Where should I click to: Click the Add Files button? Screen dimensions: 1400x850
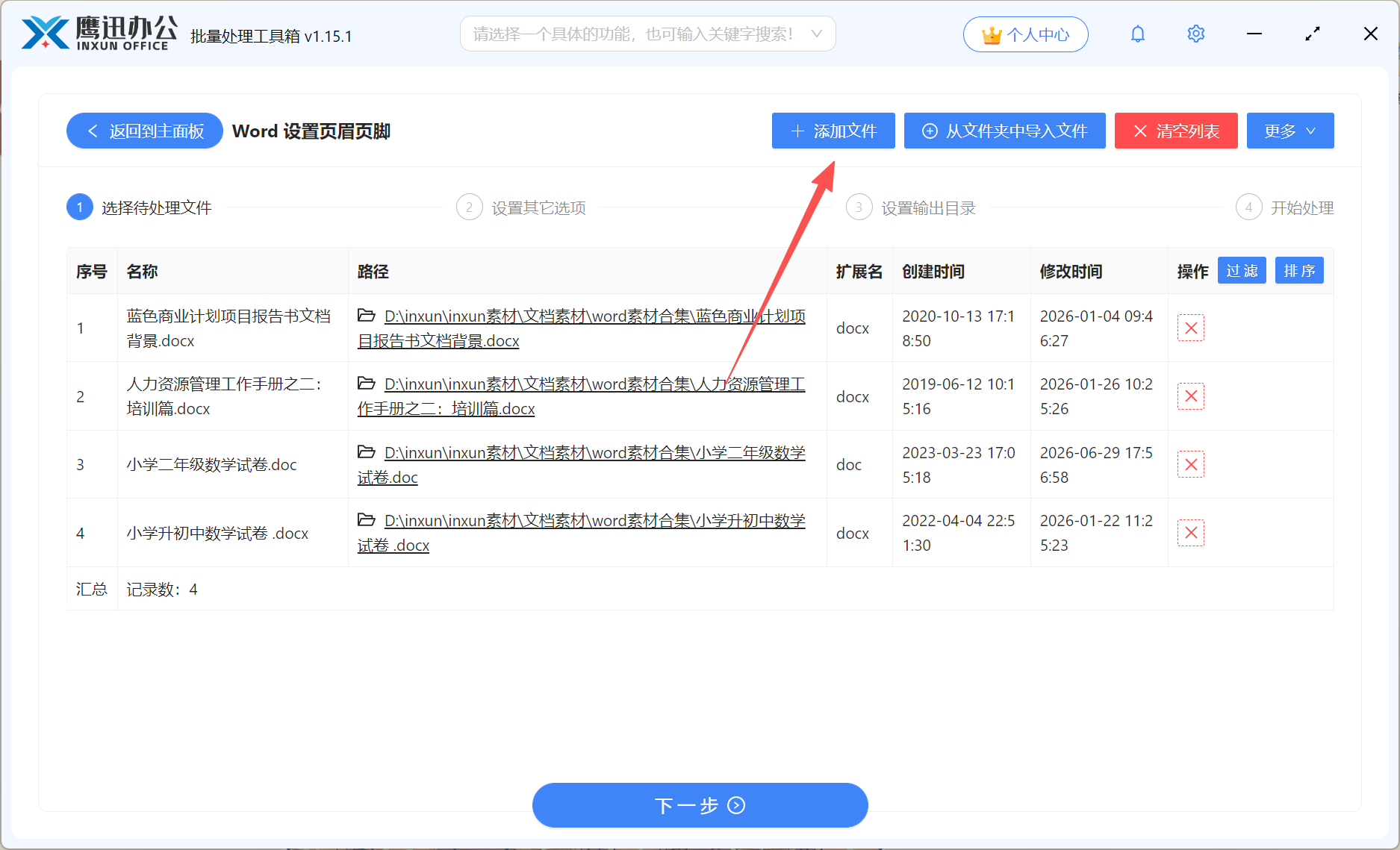833,131
